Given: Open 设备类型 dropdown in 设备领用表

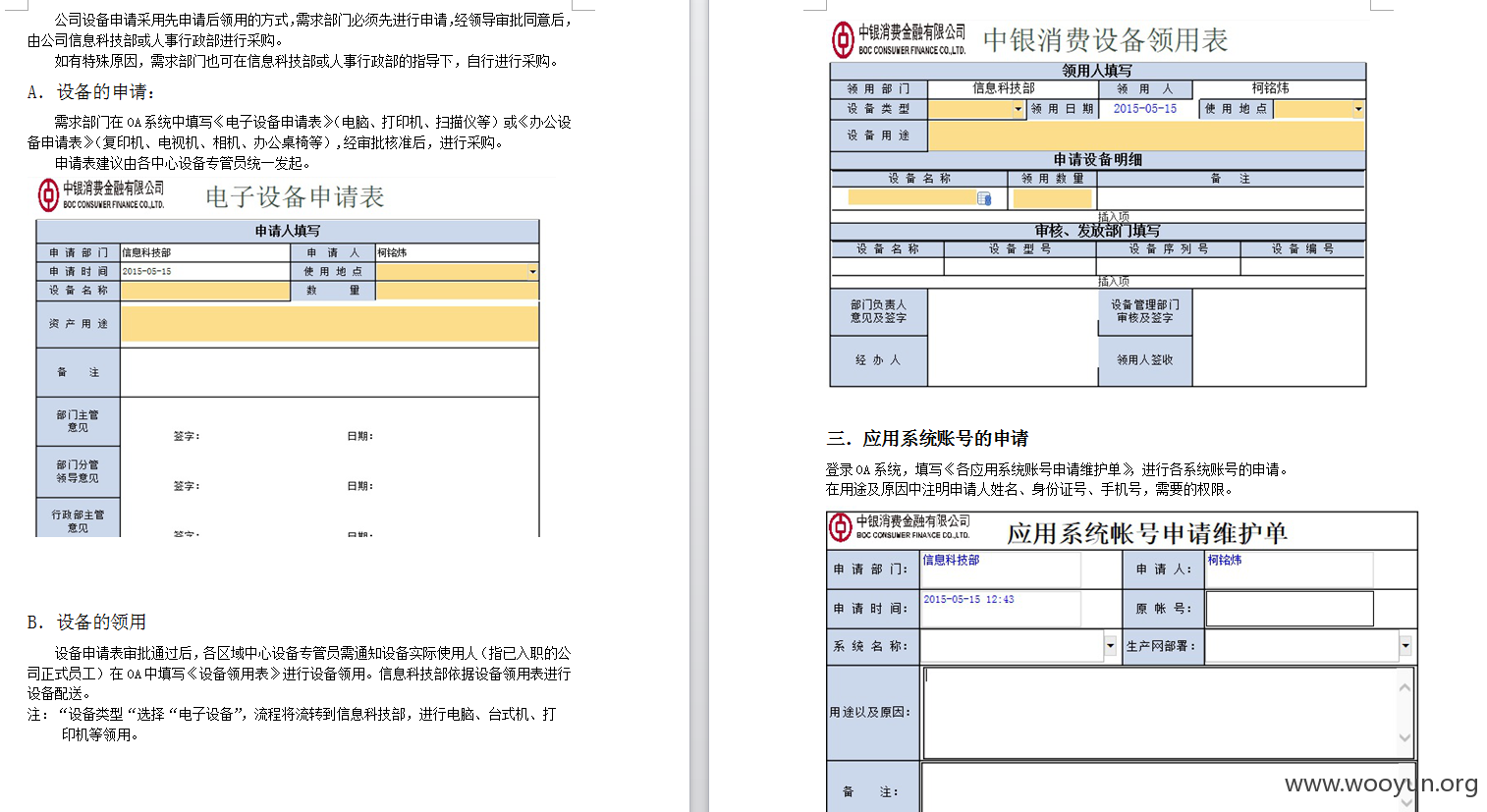Looking at the screenshot, I should (1019, 109).
